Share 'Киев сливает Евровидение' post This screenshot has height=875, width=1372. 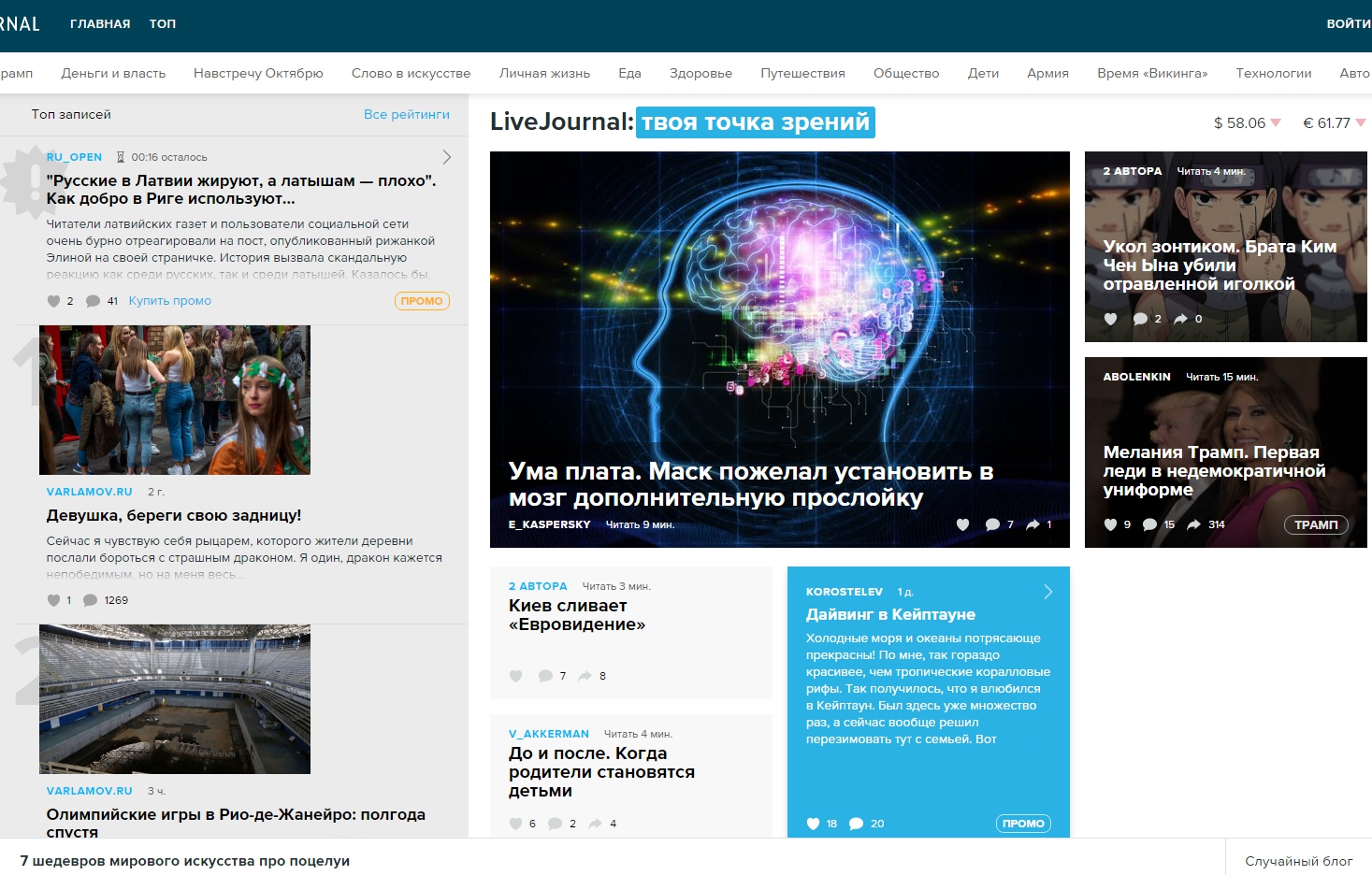coord(585,676)
